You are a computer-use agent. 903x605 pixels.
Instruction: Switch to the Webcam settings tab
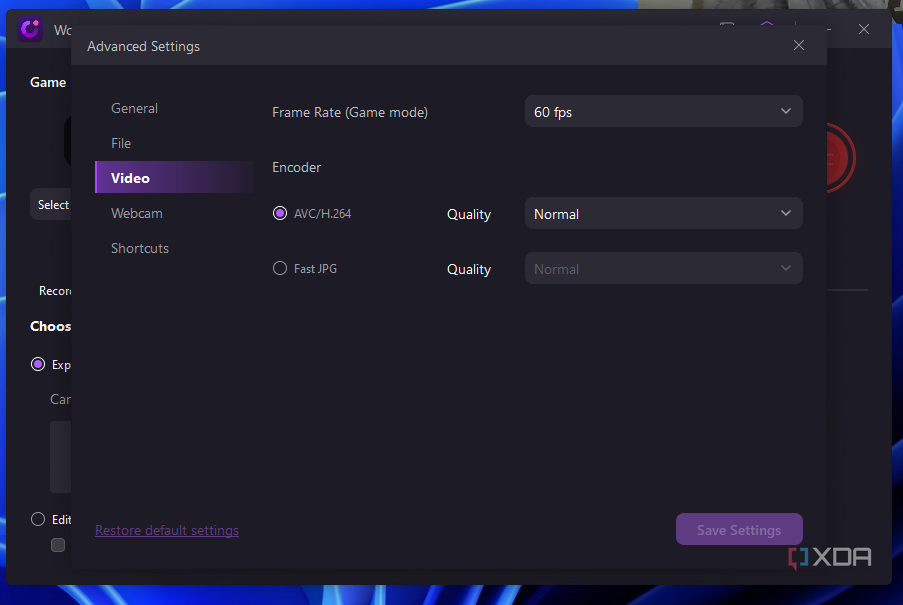[136, 213]
